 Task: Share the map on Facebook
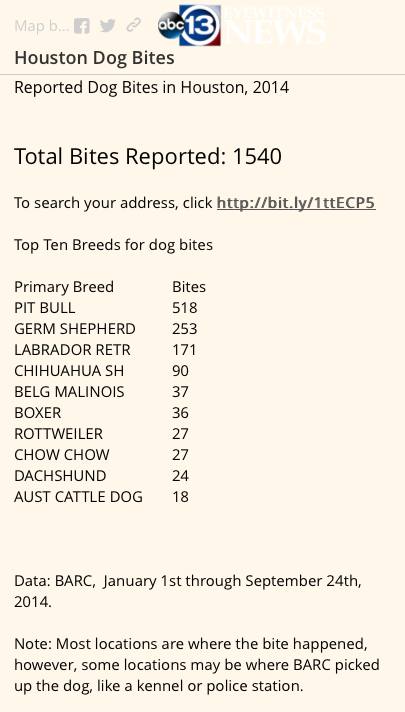pyautogui.click(x=82, y=26)
